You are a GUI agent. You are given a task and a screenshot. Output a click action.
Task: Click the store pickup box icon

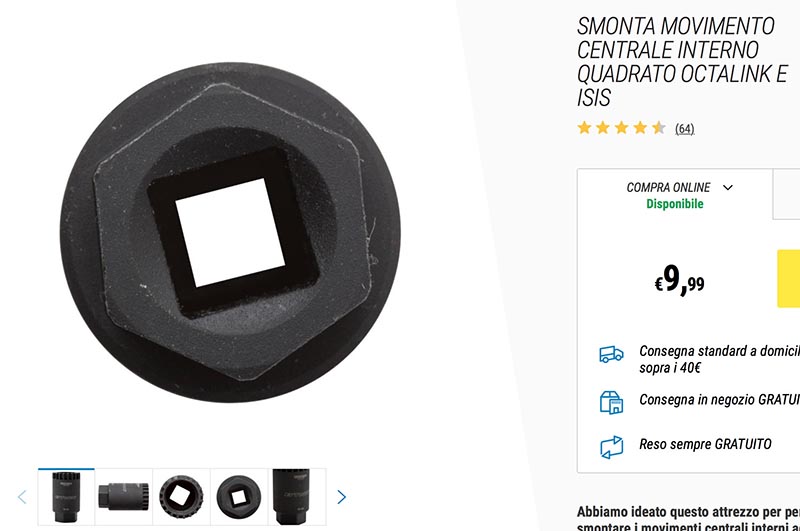point(611,402)
